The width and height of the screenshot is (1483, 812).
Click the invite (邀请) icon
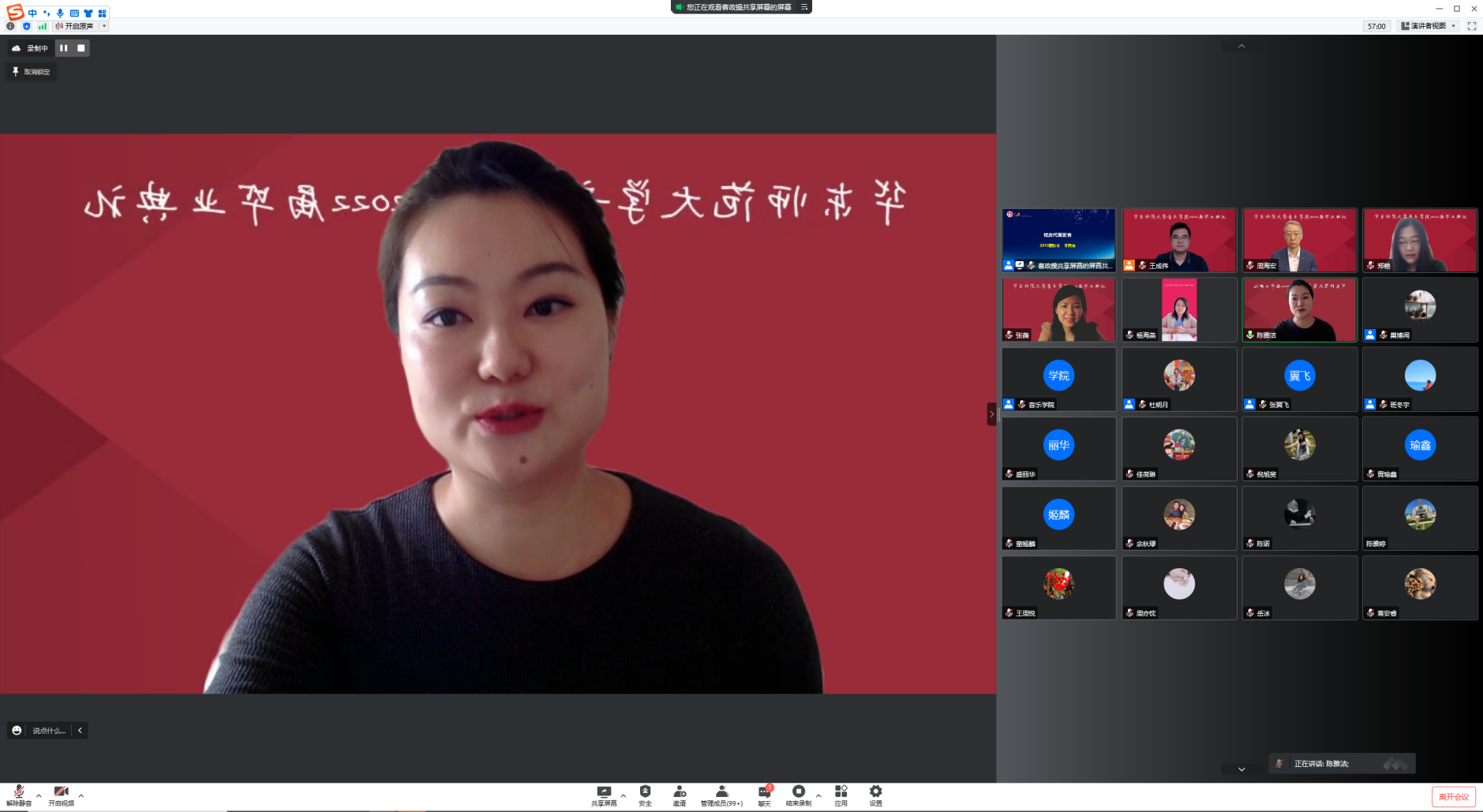[x=679, y=795]
